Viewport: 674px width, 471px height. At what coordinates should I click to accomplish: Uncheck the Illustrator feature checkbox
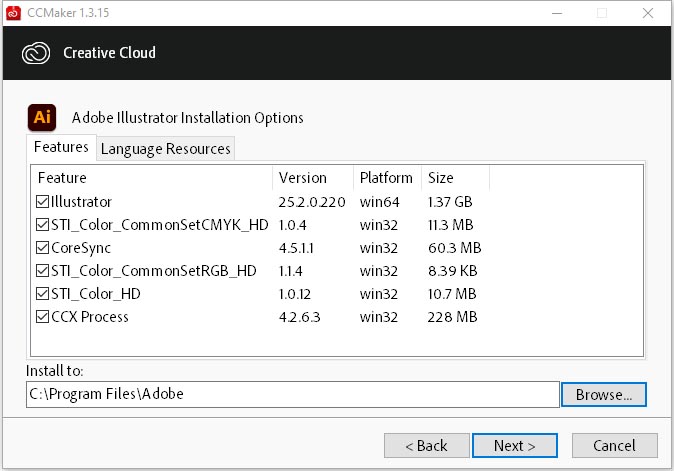(x=42, y=202)
